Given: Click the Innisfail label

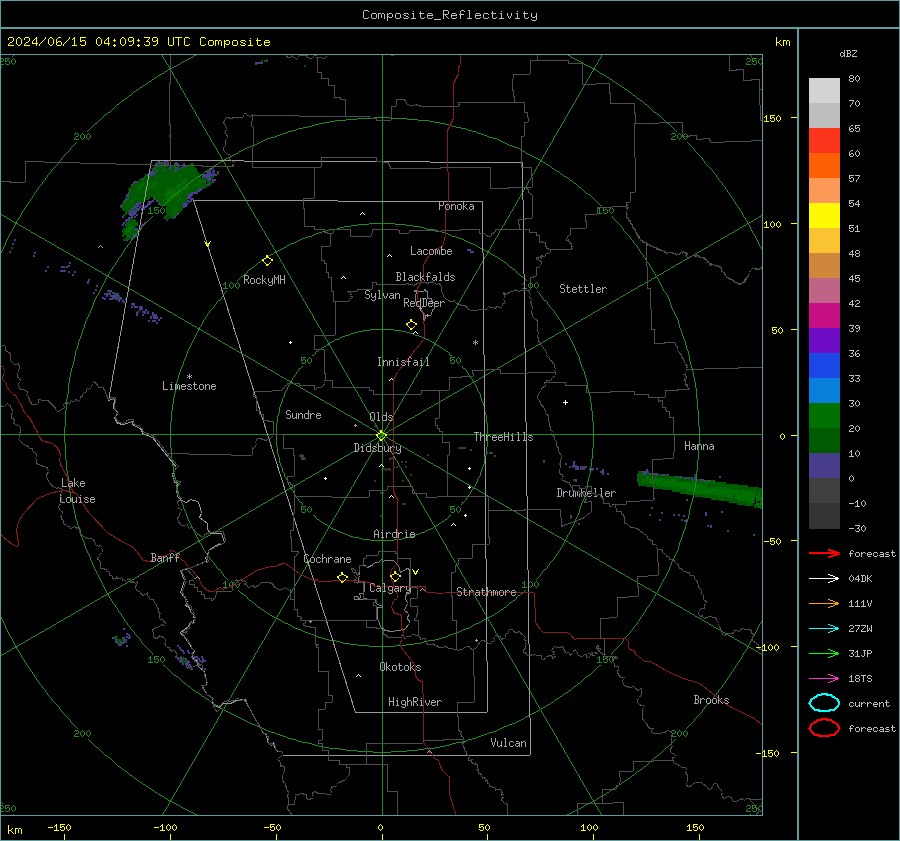Looking at the screenshot, I should (403, 362).
